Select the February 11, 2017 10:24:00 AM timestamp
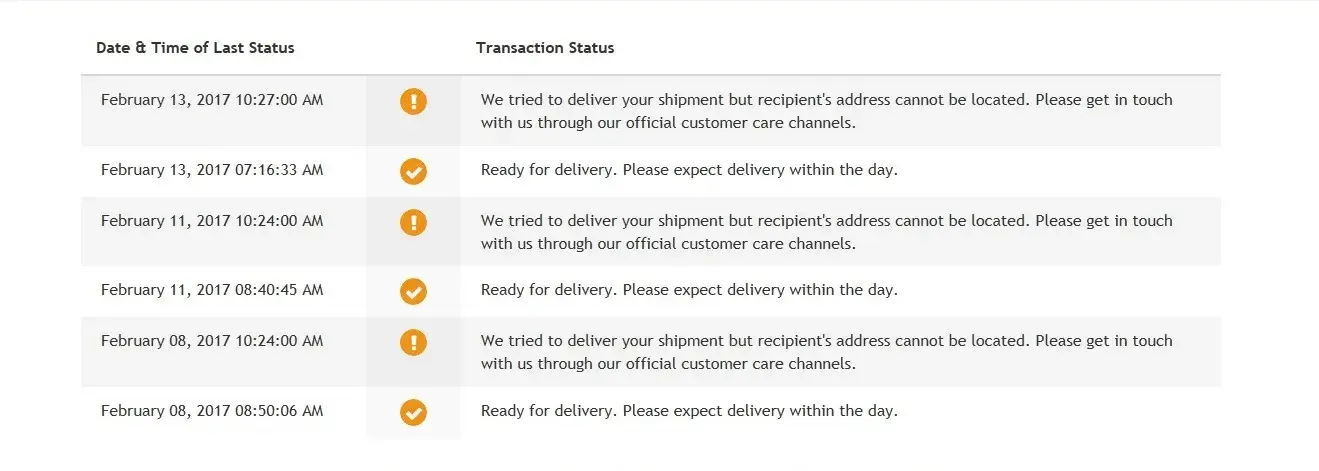This screenshot has width=1319, height=471. point(212,221)
